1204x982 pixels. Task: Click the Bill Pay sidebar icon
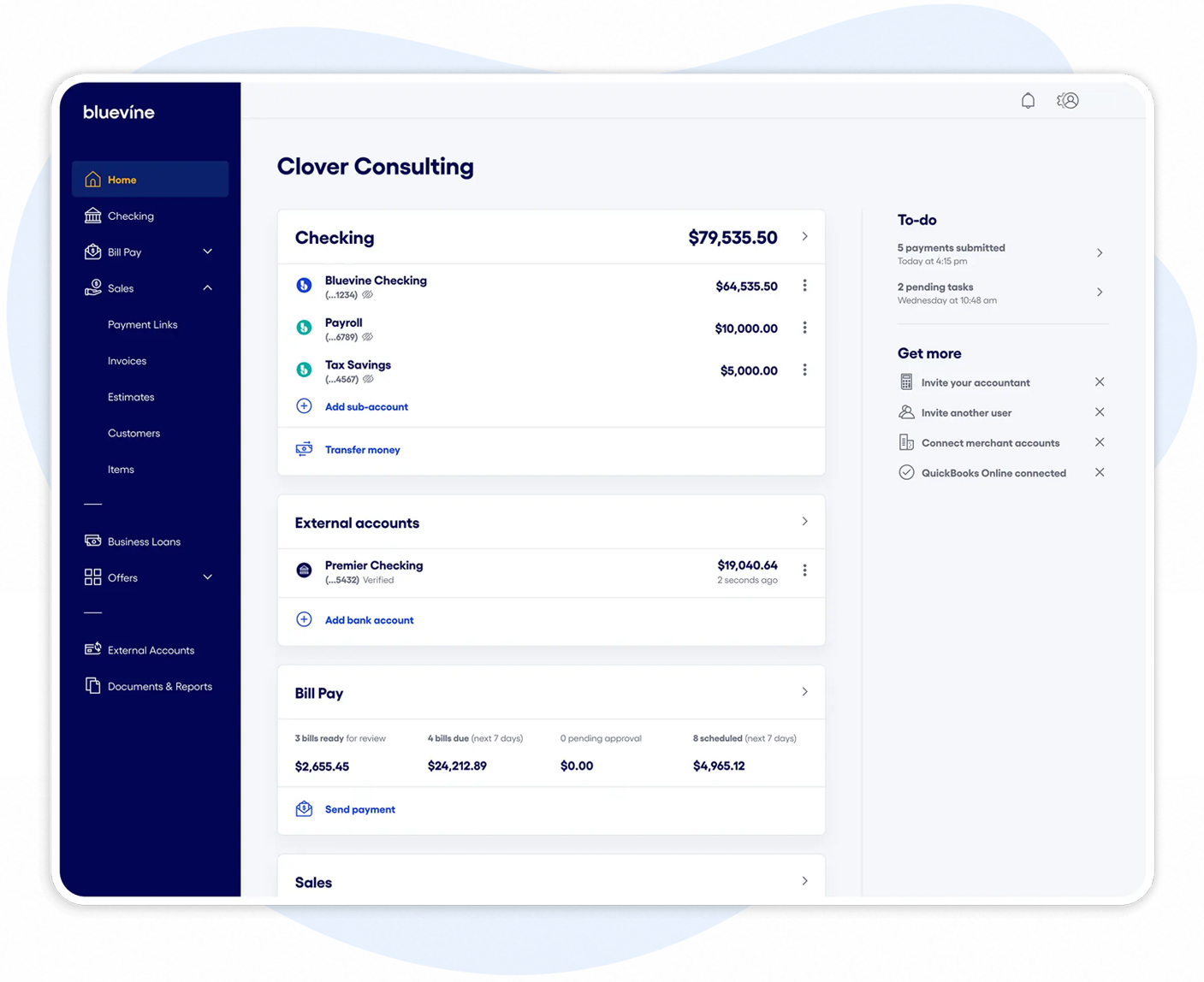click(92, 251)
